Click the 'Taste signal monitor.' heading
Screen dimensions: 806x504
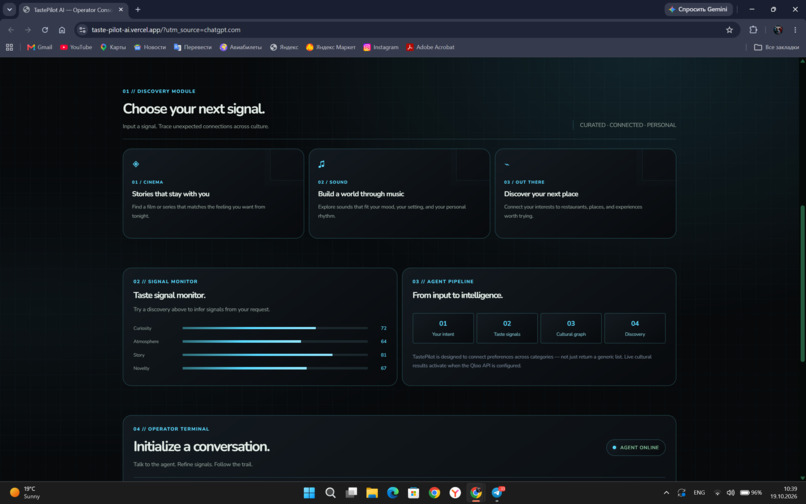coord(169,295)
